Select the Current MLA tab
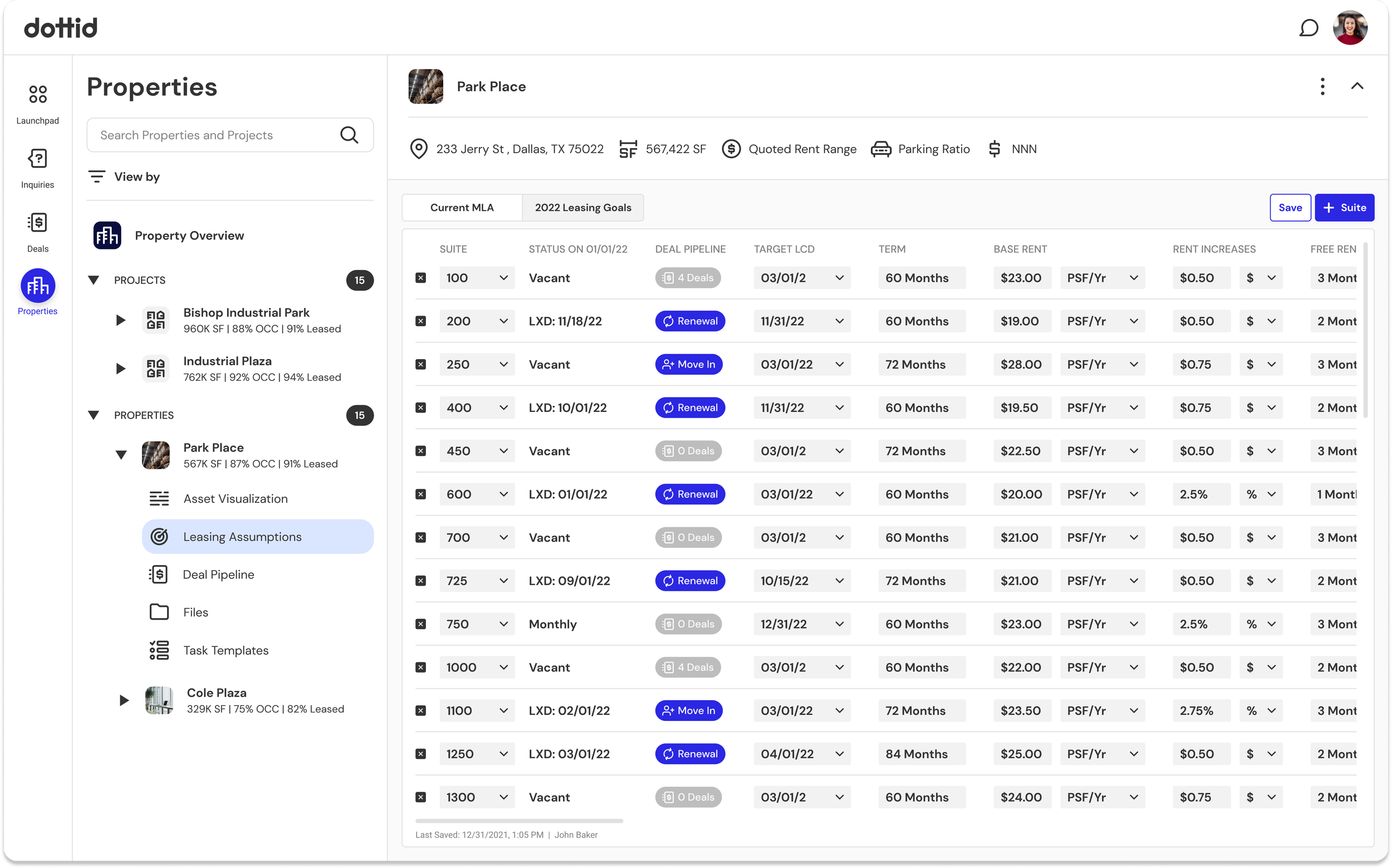 coord(462,208)
